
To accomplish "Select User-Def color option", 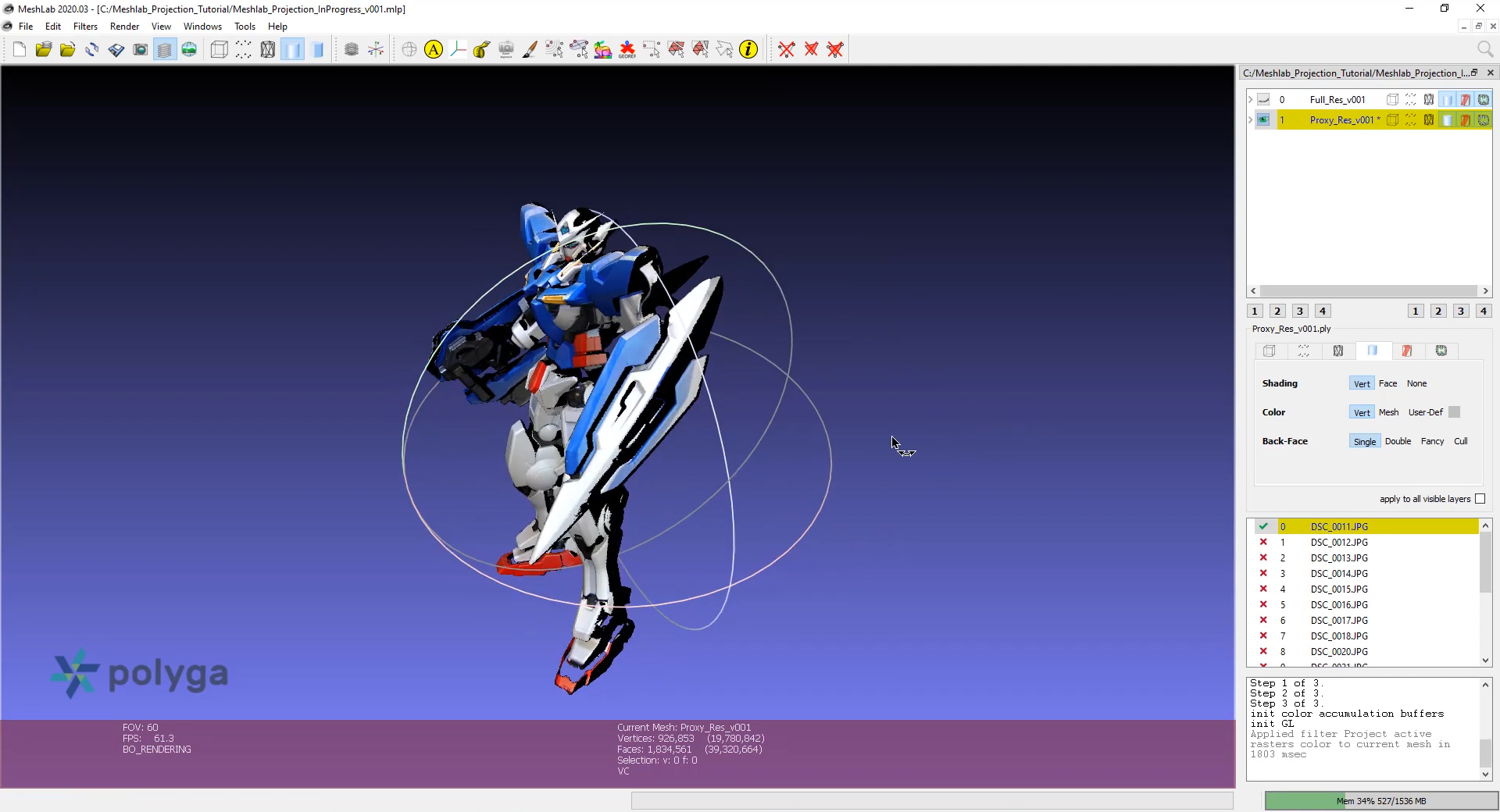I will (1425, 412).
